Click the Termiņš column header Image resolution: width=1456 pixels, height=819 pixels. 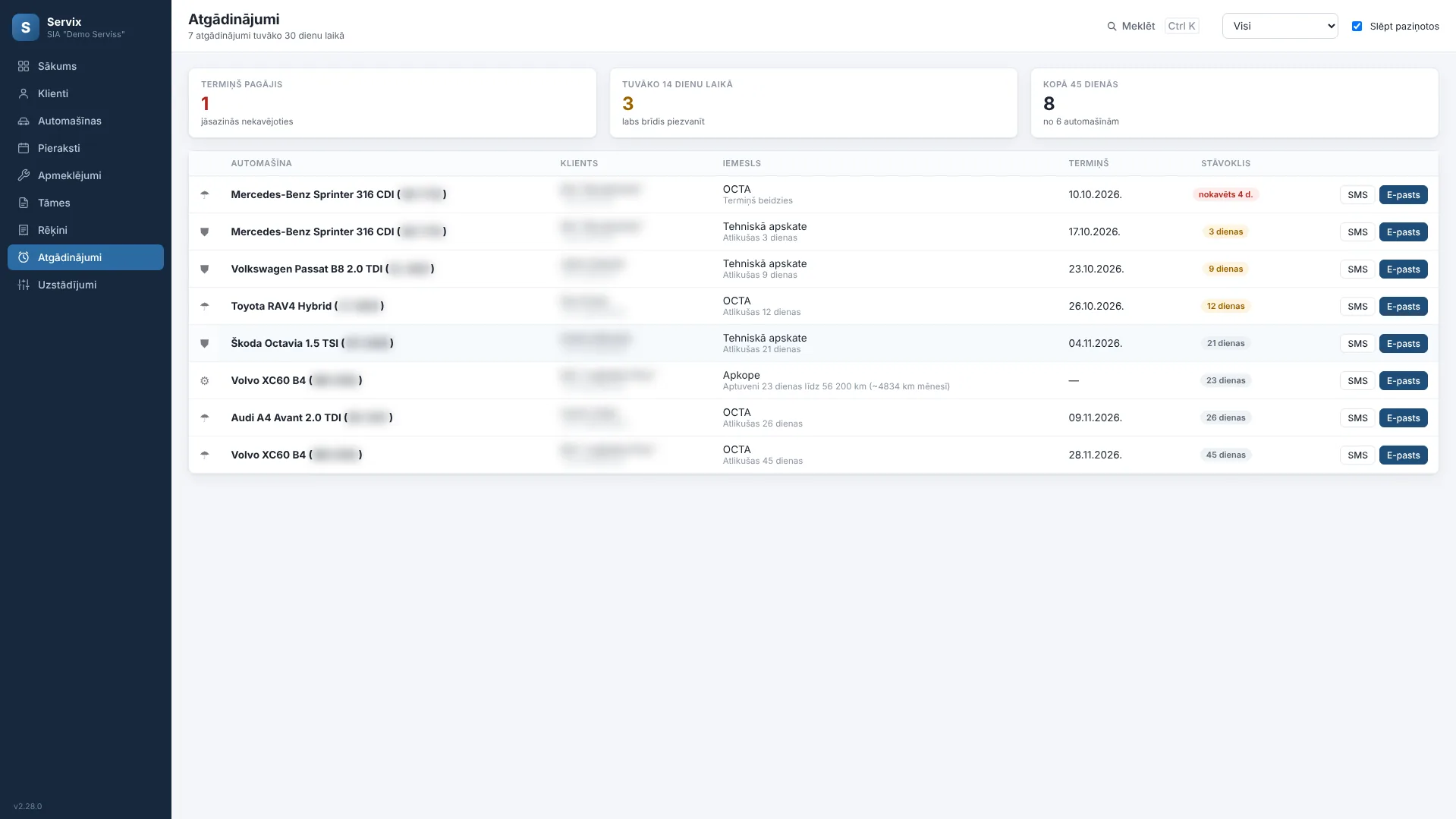coord(1089,163)
